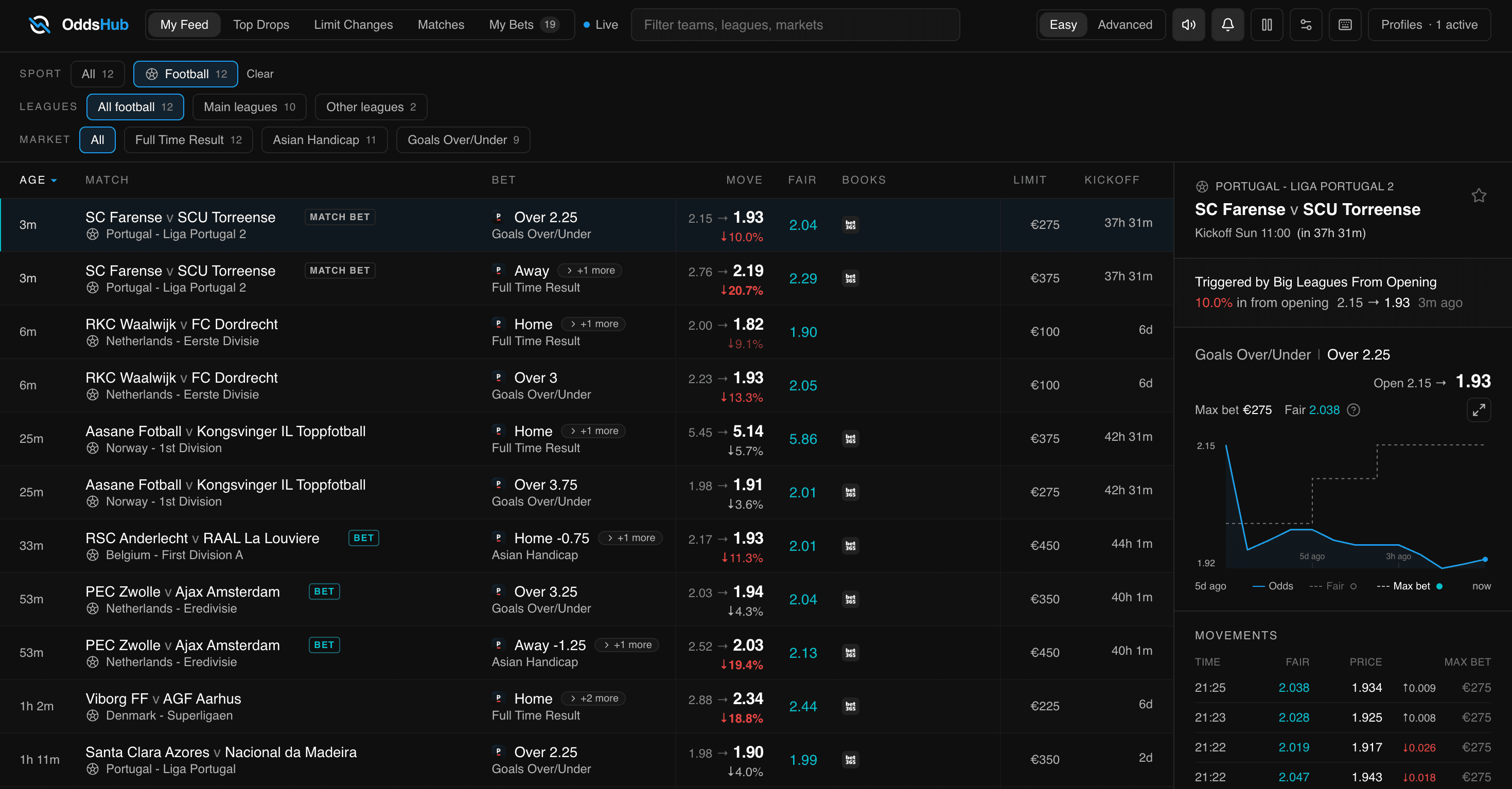Click football icon next to Belgium - First Division A

92,555
